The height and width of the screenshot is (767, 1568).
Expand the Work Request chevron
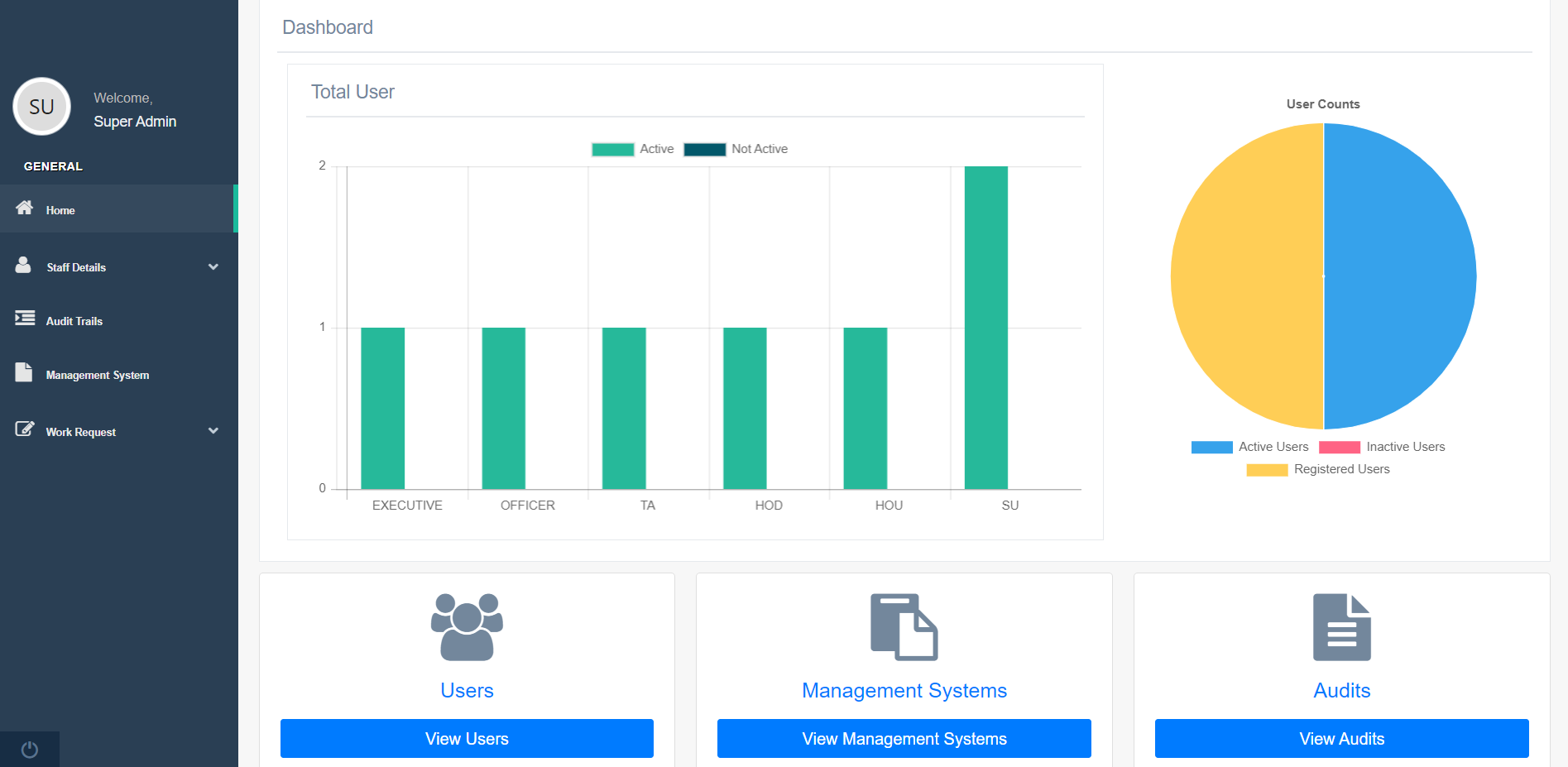[x=213, y=431]
